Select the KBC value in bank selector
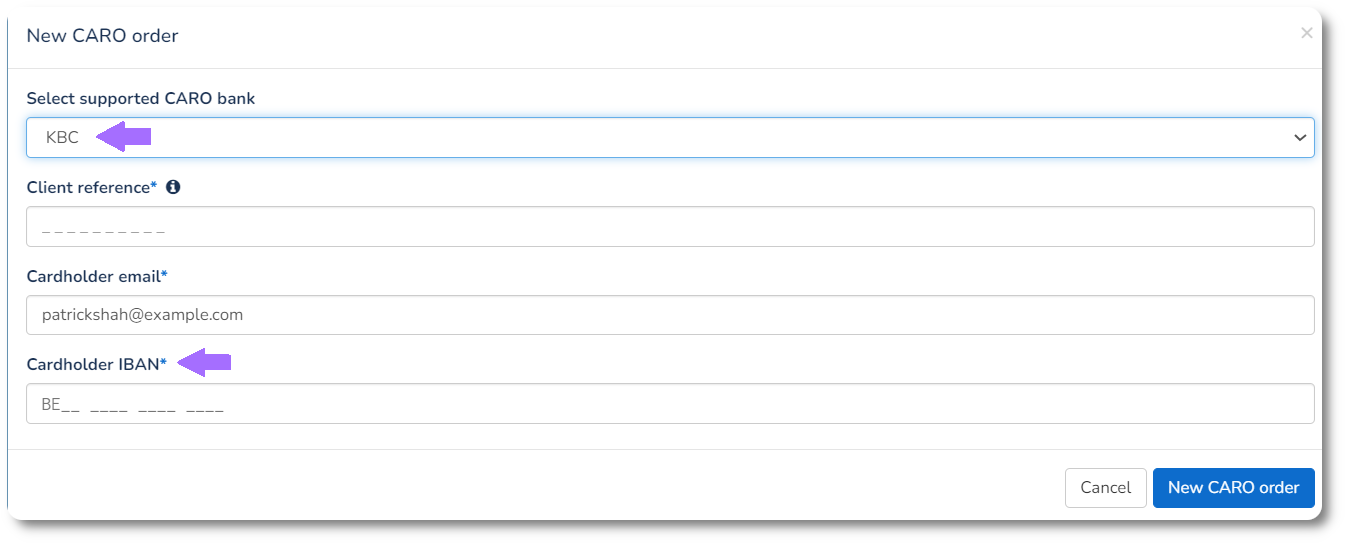Image resolution: width=1345 pixels, height=543 pixels. 62,138
